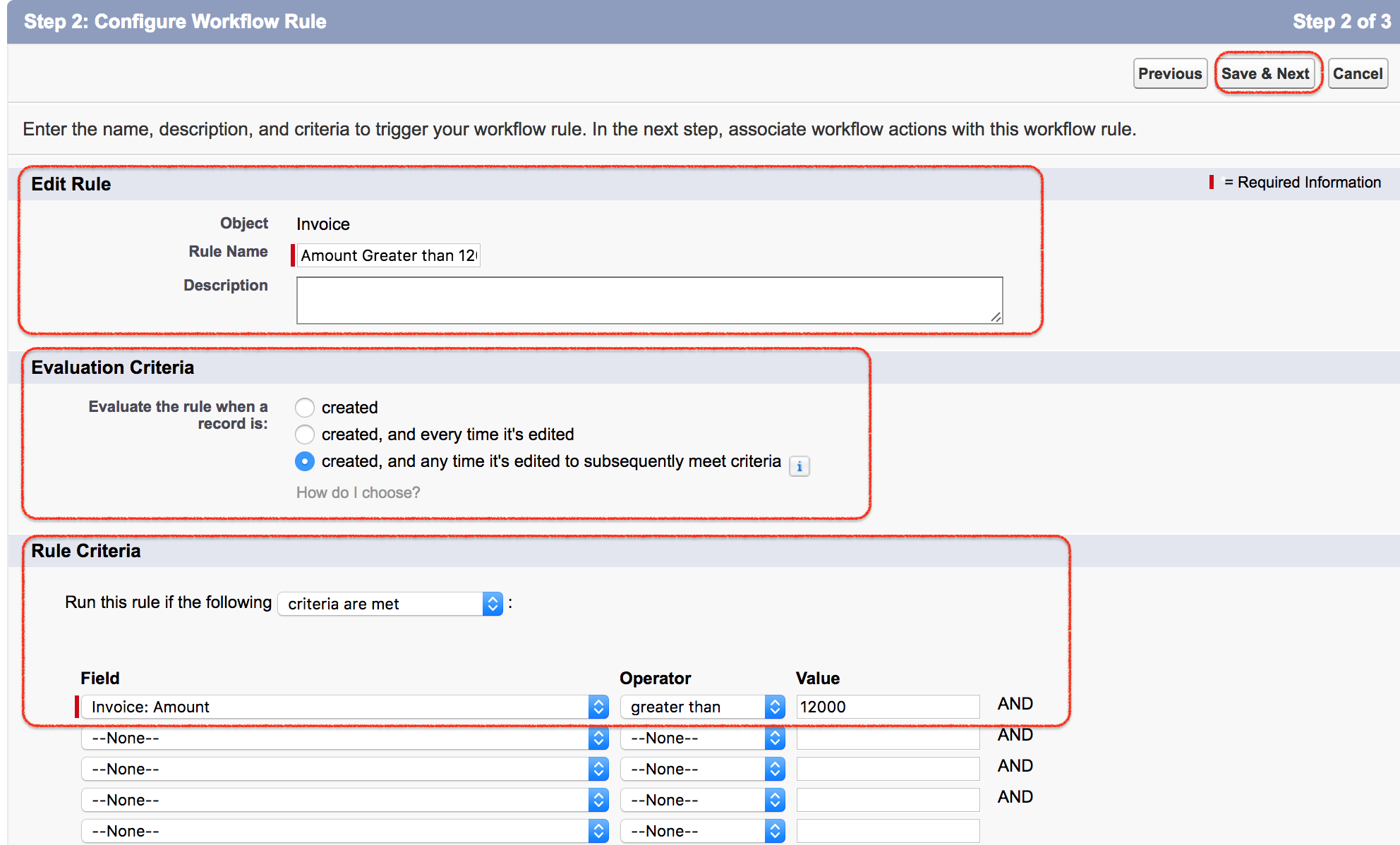Open the 'Invoice: Amount' field dropdown
Screen dimensions: 1400x845
(x=345, y=707)
